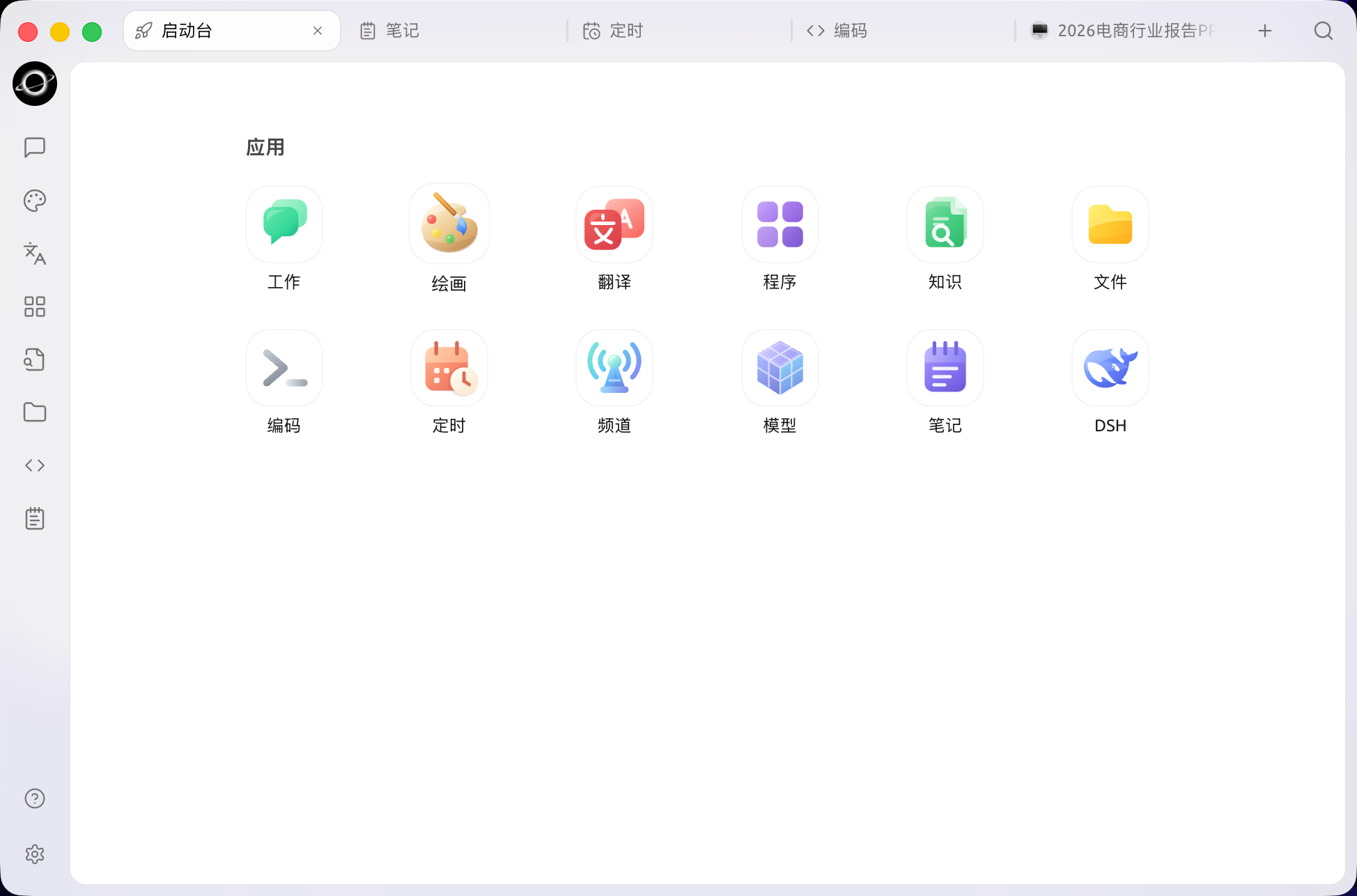Open the 程序 purple grid app
This screenshot has width=1357, height=896.
pyautogui.click(x=780, y=224)
